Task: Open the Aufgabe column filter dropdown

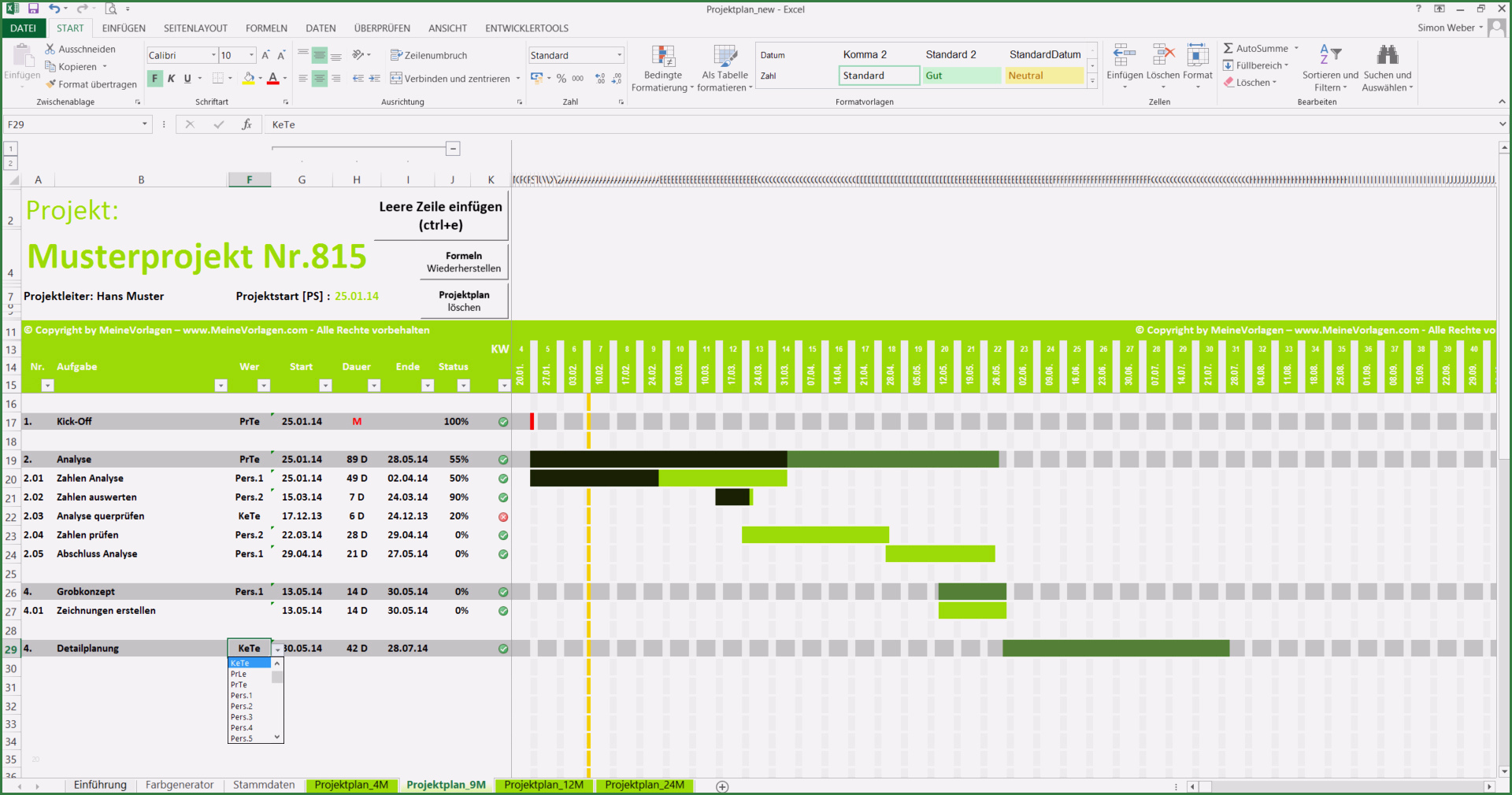Action: coord(220,385)
